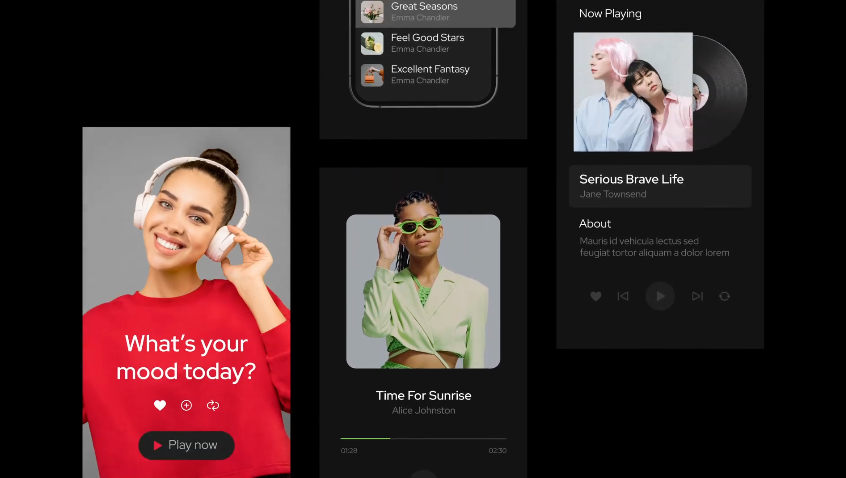Click the total duration 02:30

[x=497, y=450]
